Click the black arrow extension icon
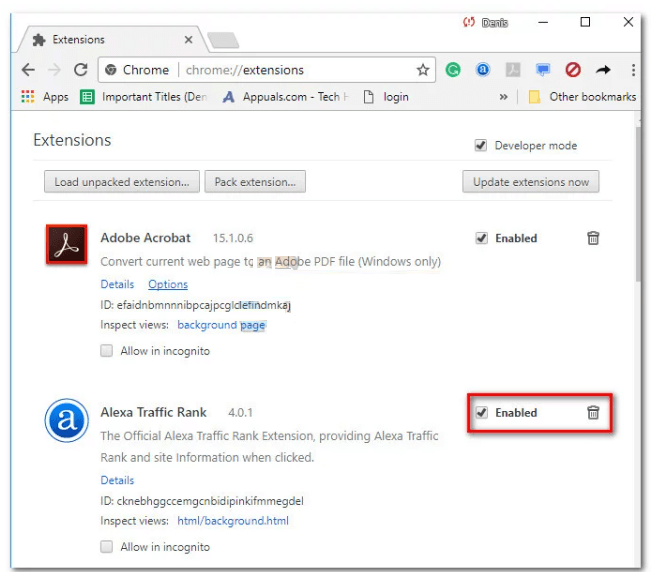Screen dimensions: 656x572 (603, 70)
